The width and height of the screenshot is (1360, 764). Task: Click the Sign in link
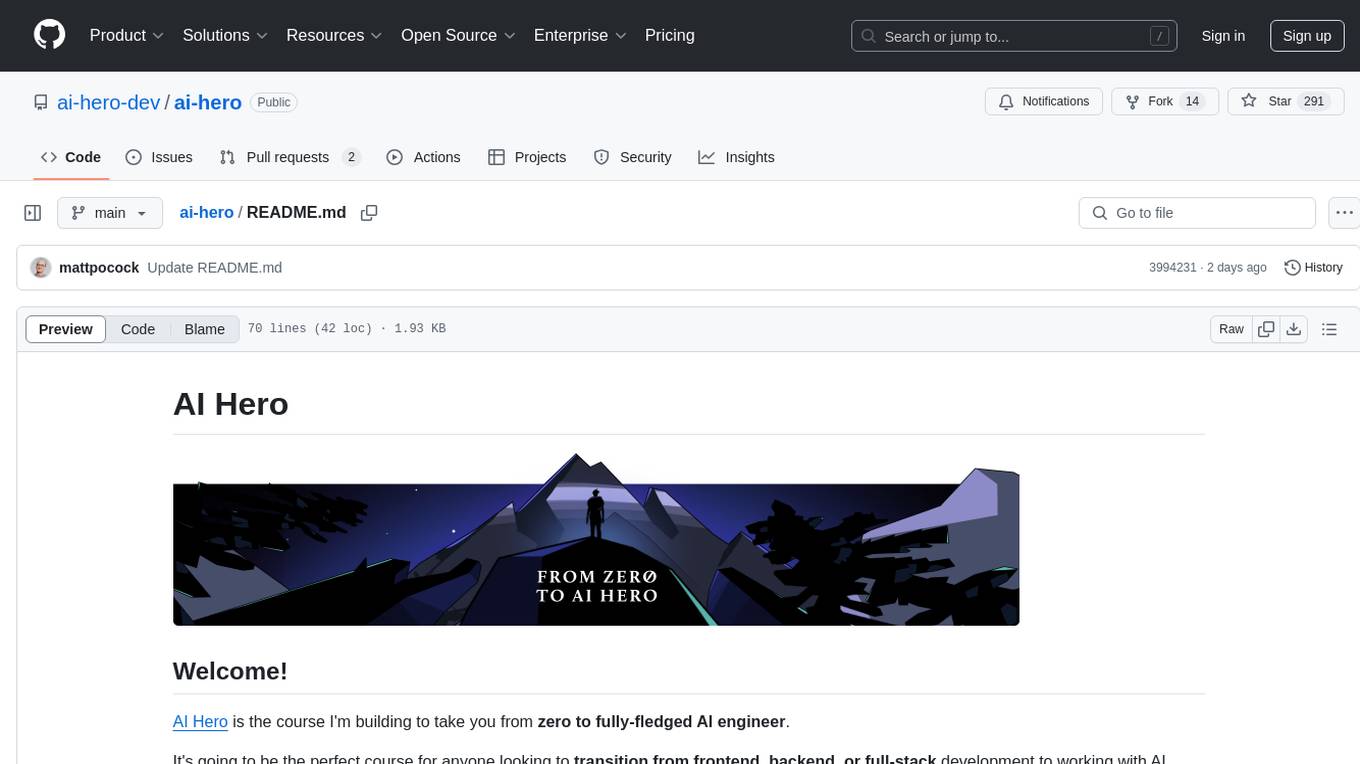click(1223, 36)
